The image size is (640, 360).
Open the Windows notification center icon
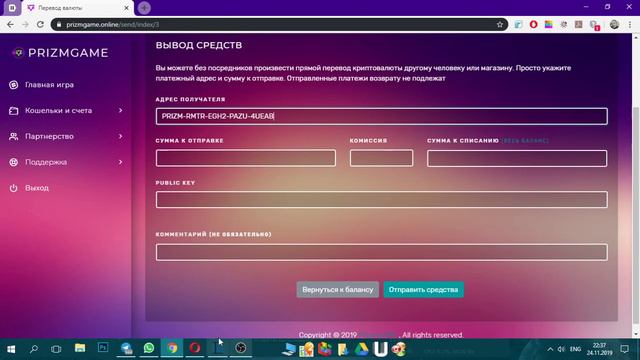624,349
